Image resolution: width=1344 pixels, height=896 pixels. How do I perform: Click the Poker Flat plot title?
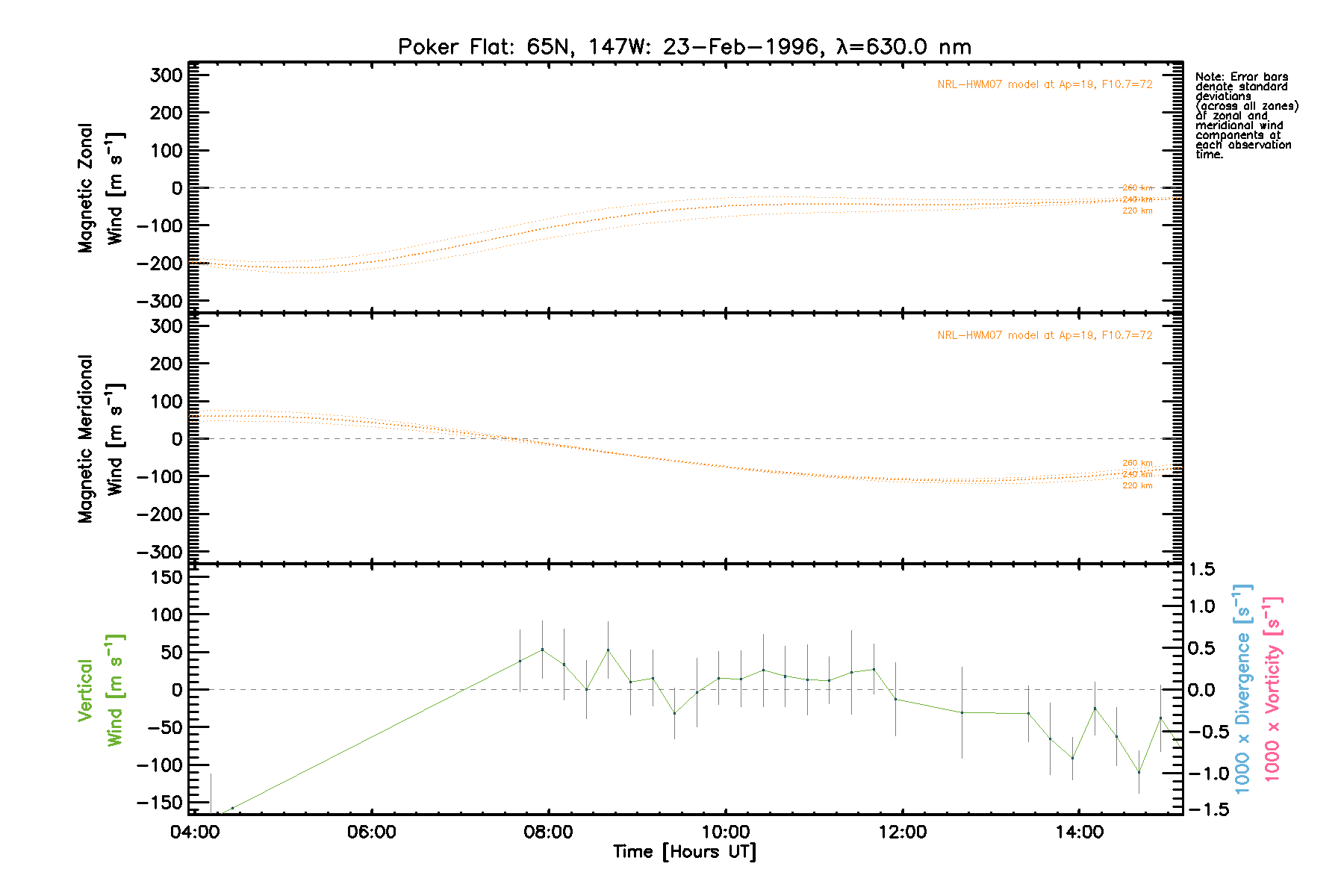(x=684, y=47)
